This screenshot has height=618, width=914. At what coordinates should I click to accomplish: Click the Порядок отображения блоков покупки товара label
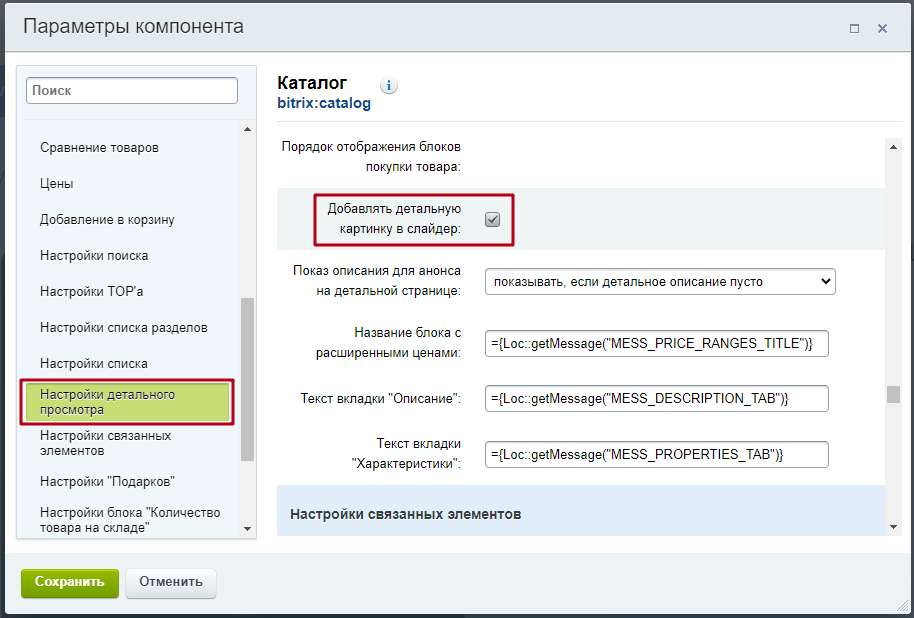coord(371,157)
